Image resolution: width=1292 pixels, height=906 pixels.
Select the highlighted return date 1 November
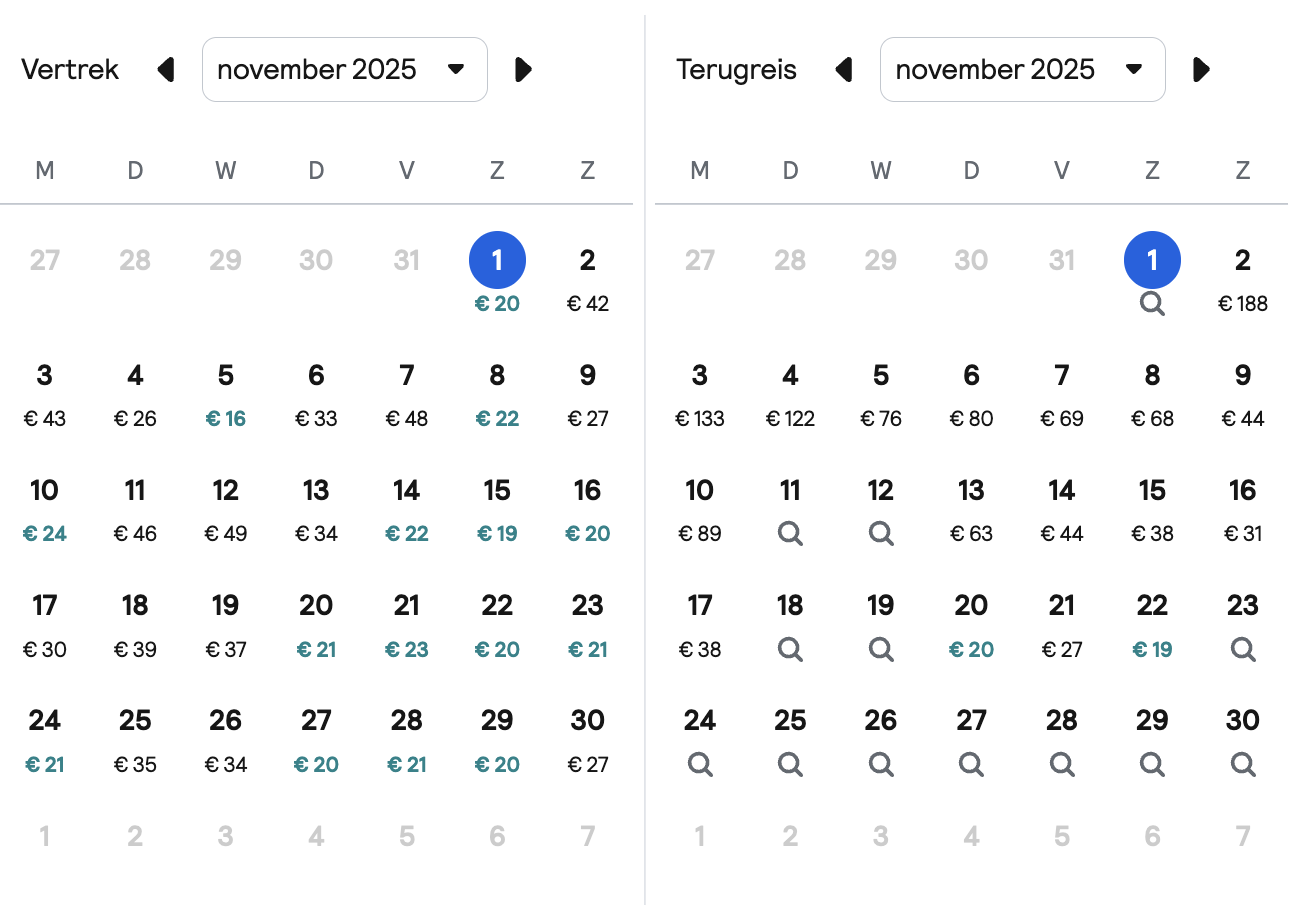pos(1152,262)
